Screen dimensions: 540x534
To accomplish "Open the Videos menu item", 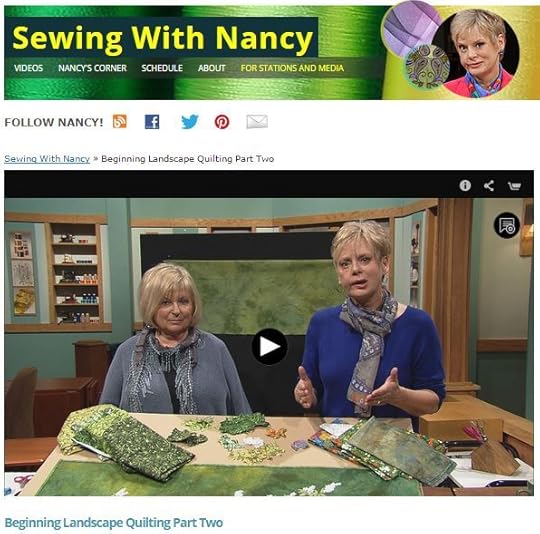I will pos(29,68).
